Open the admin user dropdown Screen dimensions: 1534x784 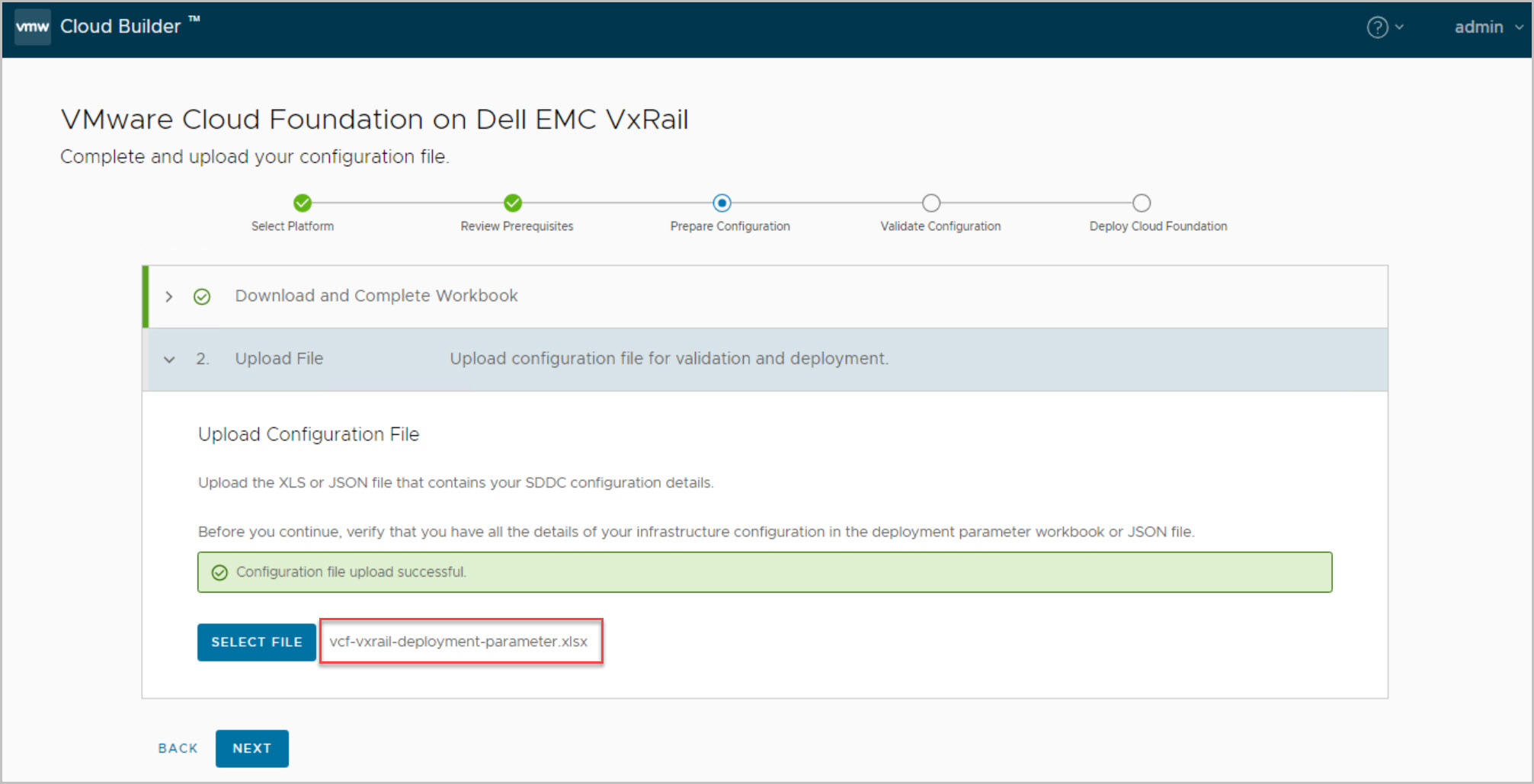[x=1488, y=27]
